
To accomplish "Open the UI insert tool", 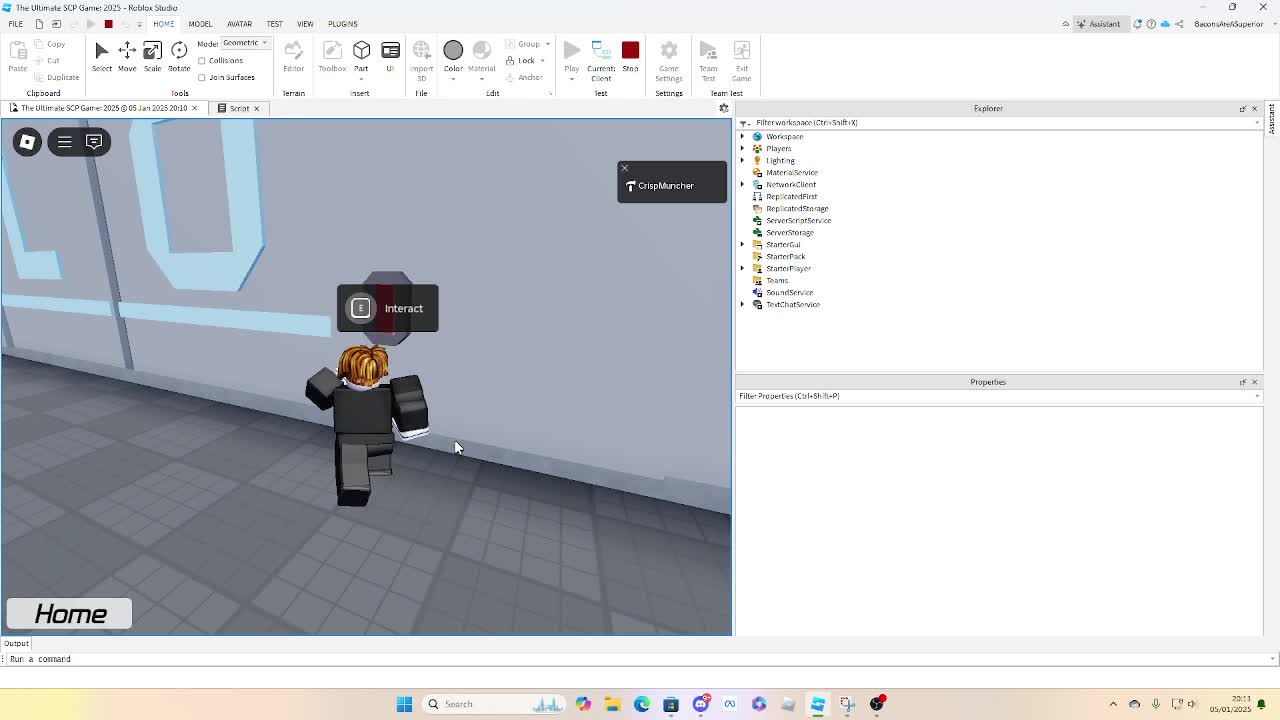I will tap(390, 57).
